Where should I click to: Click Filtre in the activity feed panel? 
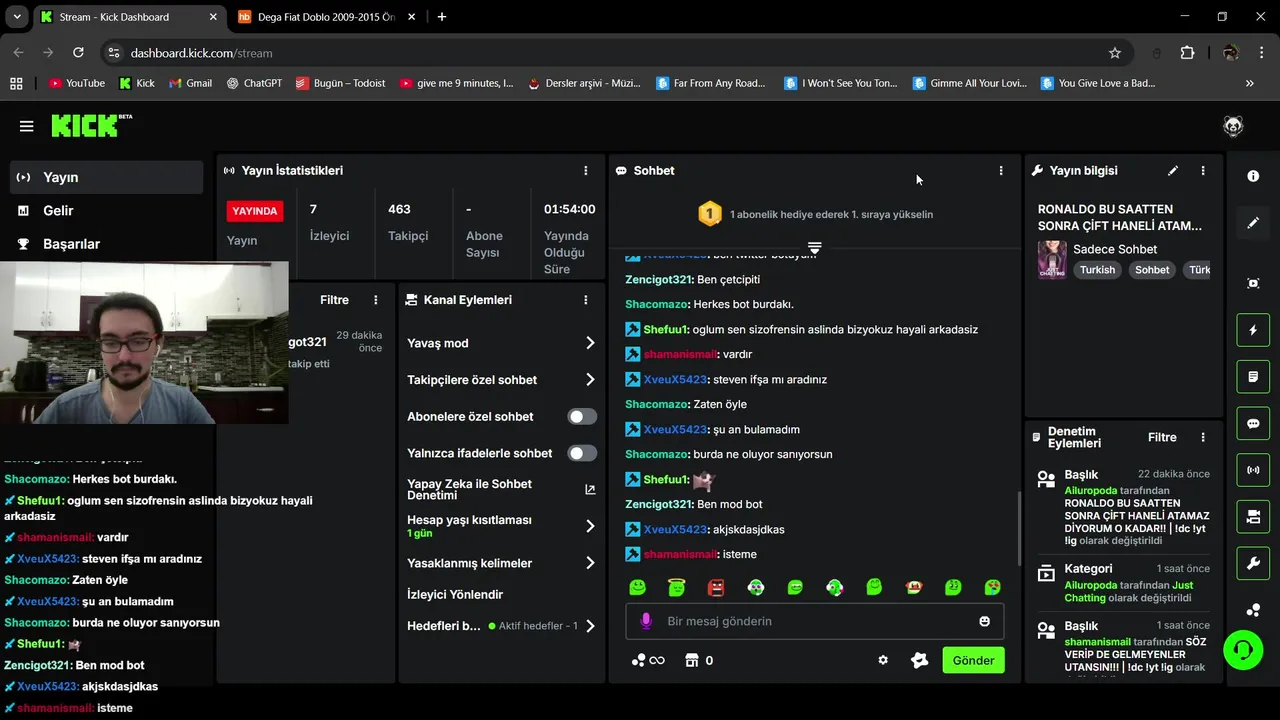pos(334,300)
